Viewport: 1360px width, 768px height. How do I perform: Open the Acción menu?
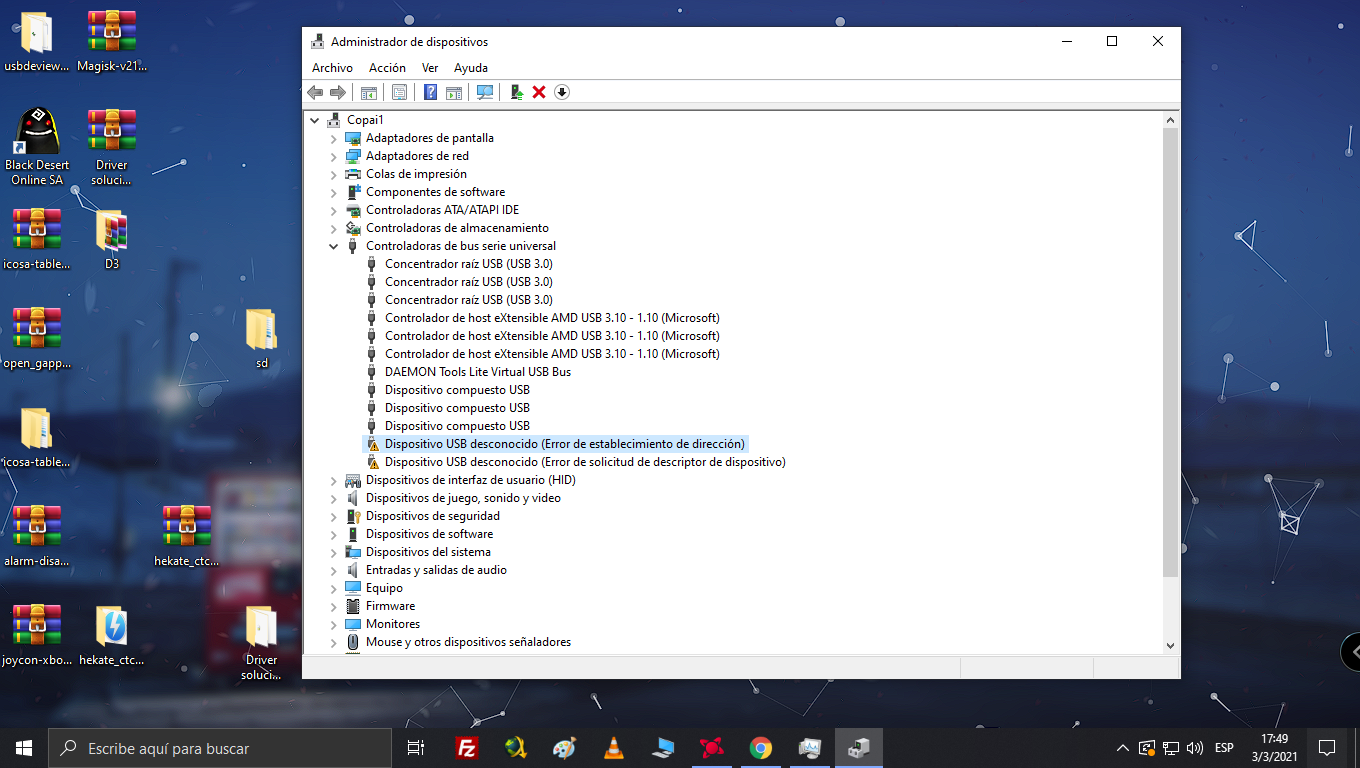(387, 68)
